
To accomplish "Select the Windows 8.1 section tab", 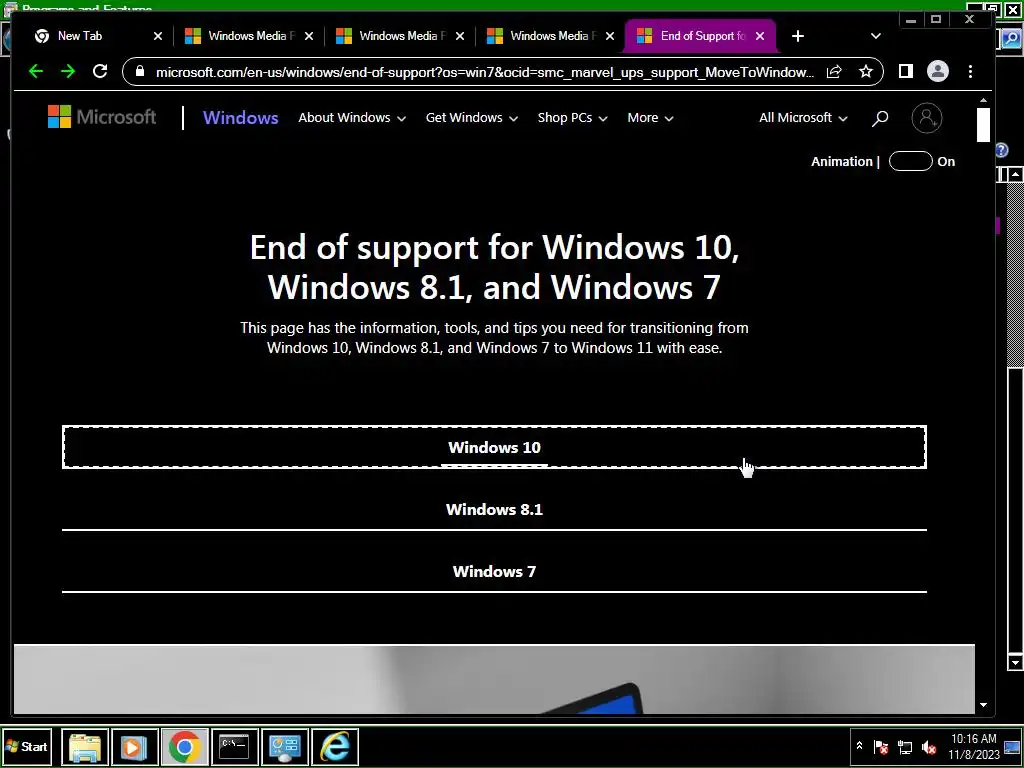I will 494,509.
